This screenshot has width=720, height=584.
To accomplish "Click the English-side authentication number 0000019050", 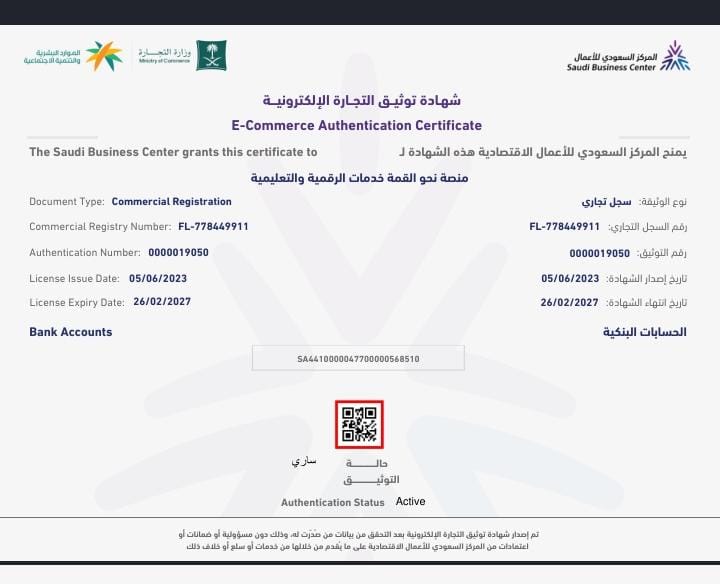I will tap(177, 253).
